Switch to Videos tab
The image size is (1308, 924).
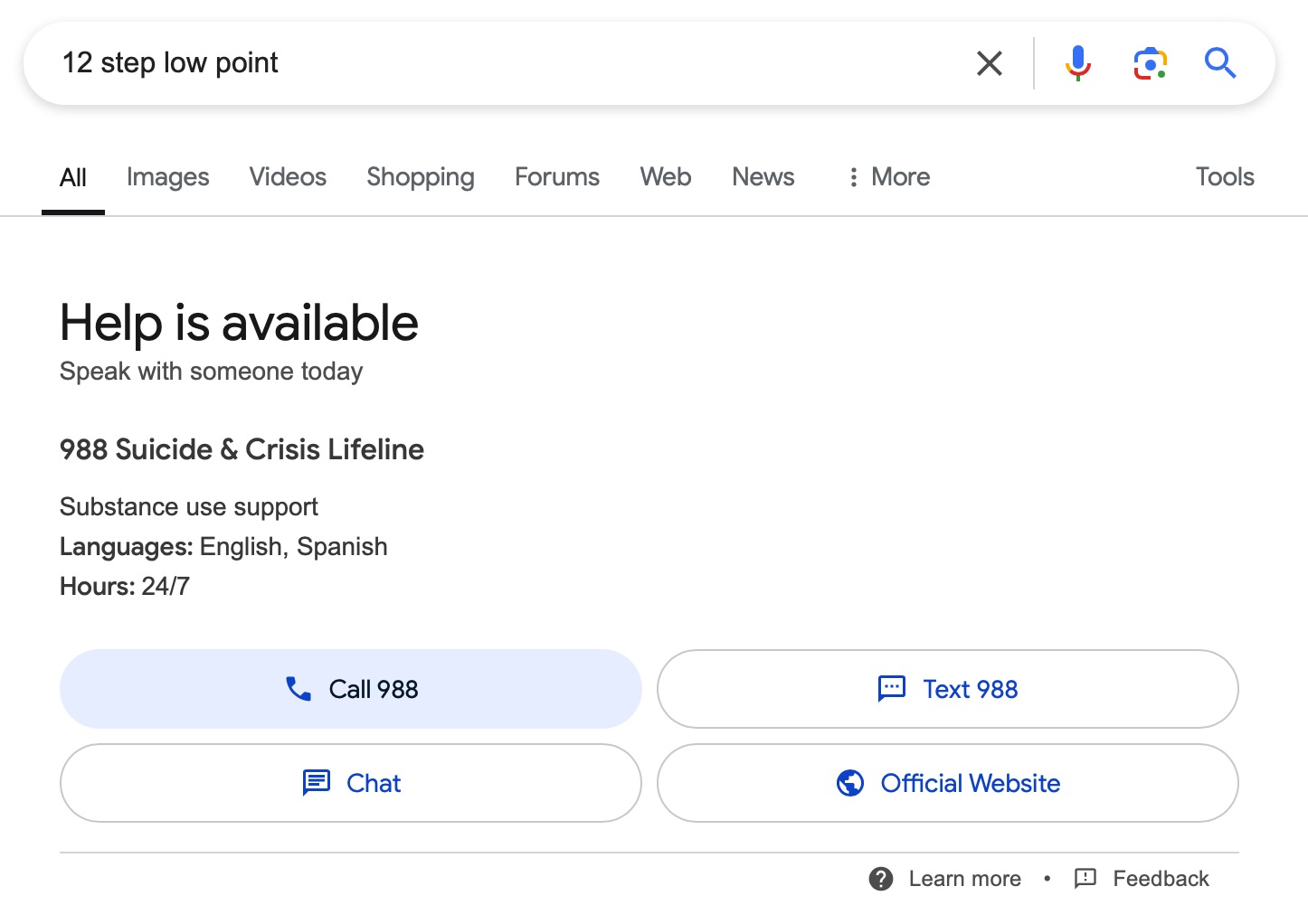288,177
